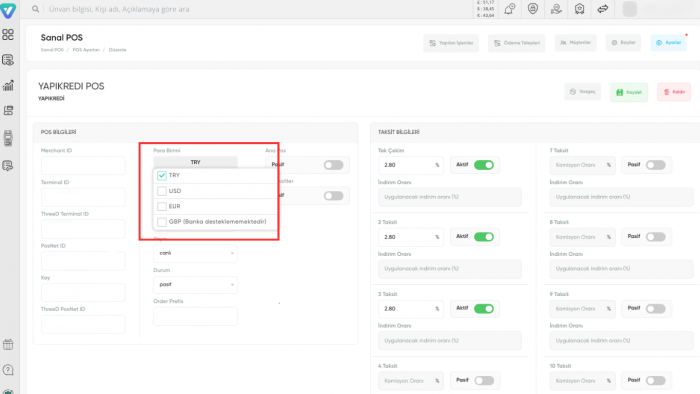Click the red Kaldır remove button
Image resolution: width=700 pixels, height=394 pixels.
click(674, 92)
